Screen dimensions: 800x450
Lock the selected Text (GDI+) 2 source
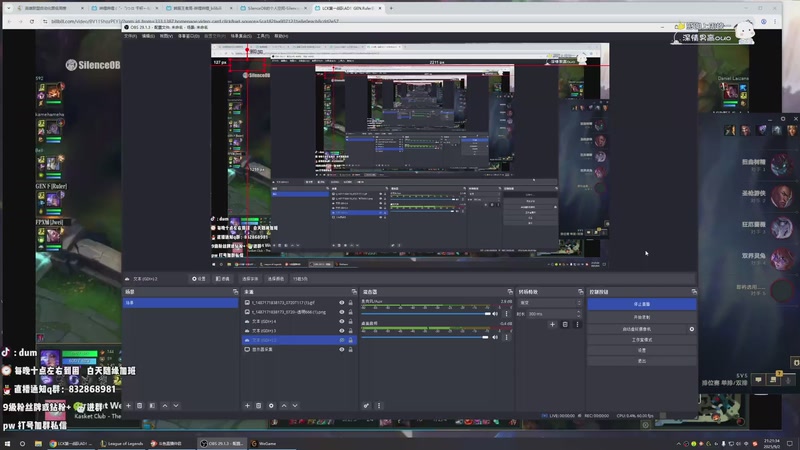pyautogui.click(x=351, y=340)
